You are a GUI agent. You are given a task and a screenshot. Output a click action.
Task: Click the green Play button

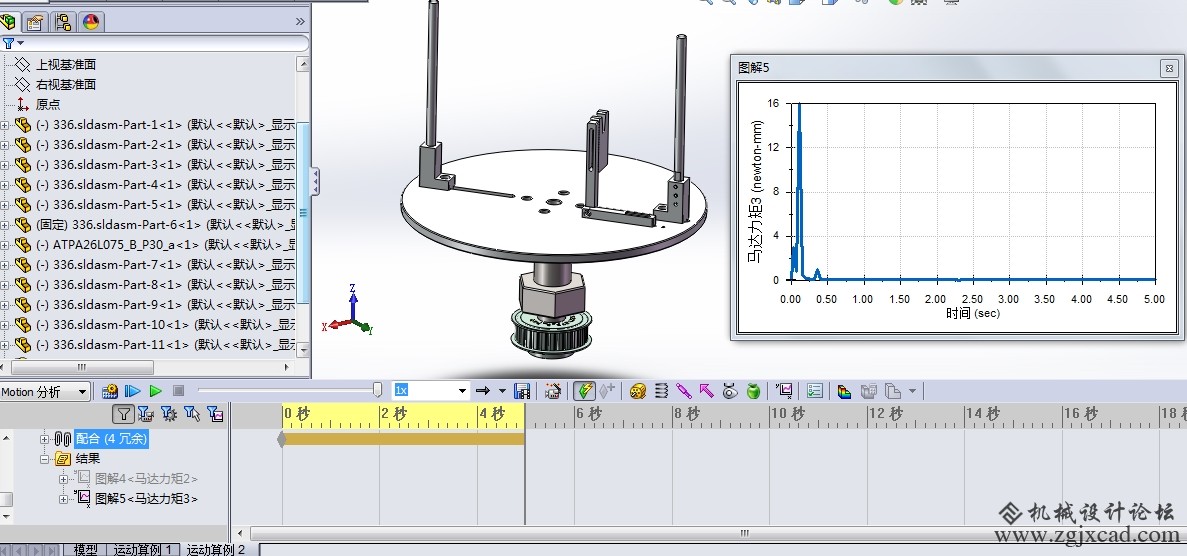point(155,391)
